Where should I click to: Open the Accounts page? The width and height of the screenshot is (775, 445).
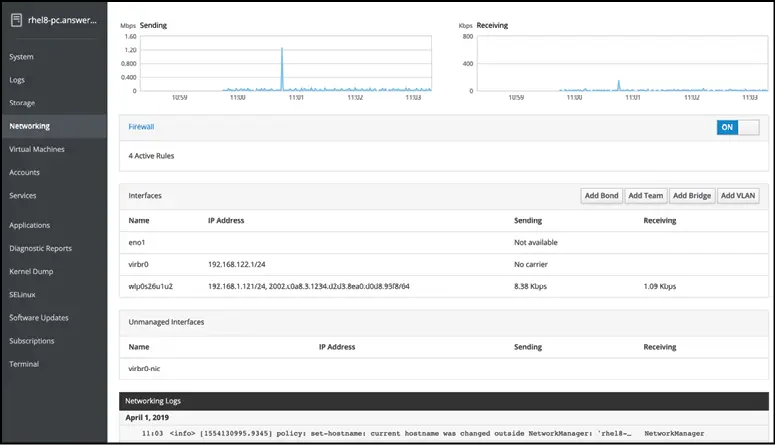pyautogui.click(x=24, y=172)
